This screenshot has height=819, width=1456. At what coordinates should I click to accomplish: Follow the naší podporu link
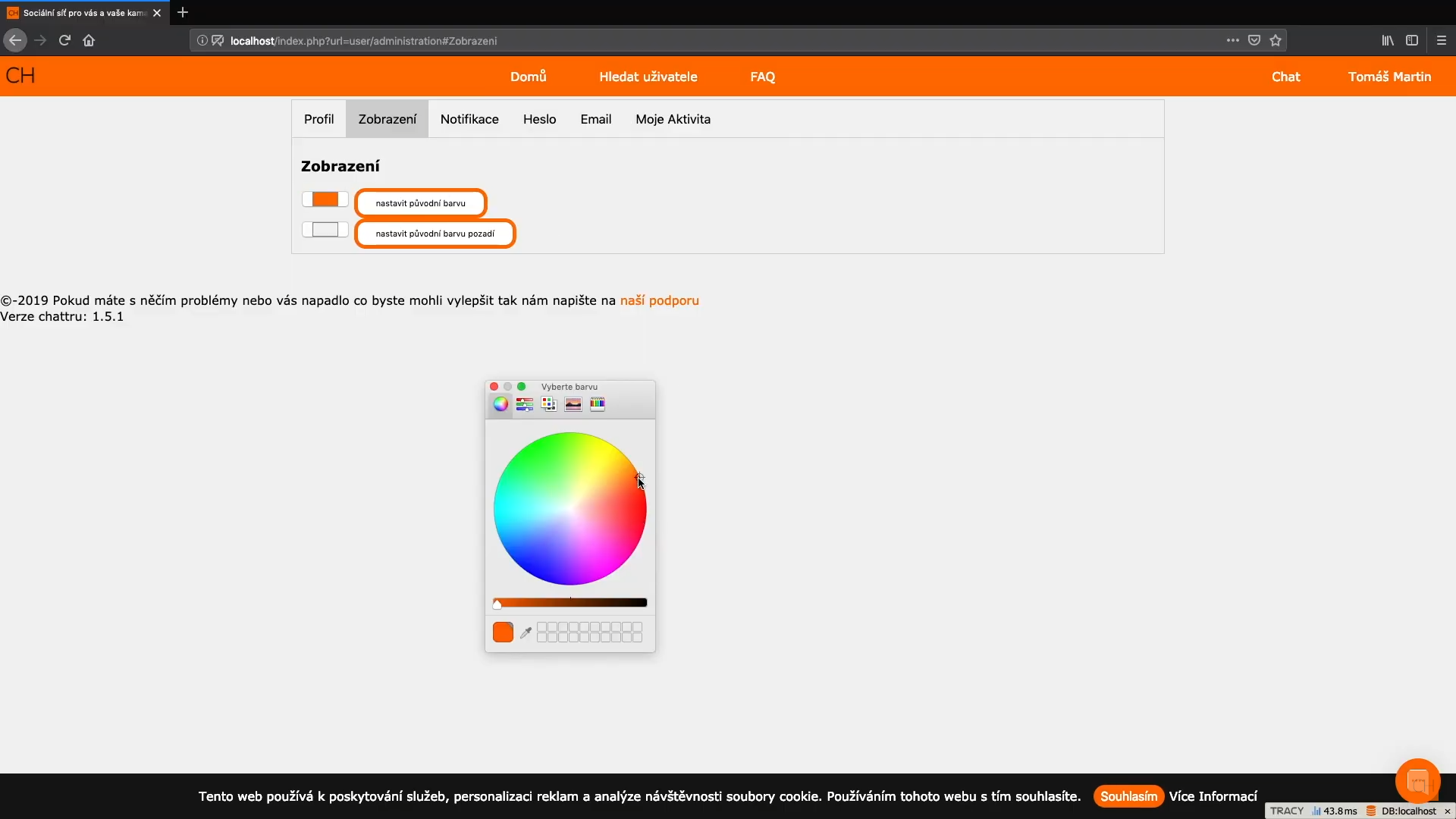[x=659, y=300]
